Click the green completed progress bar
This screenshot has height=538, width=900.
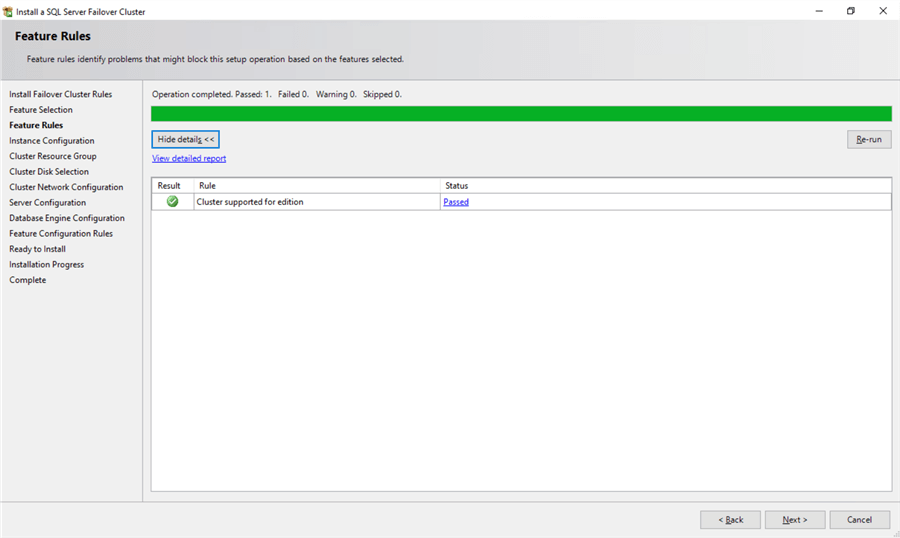tap(521, 114)
